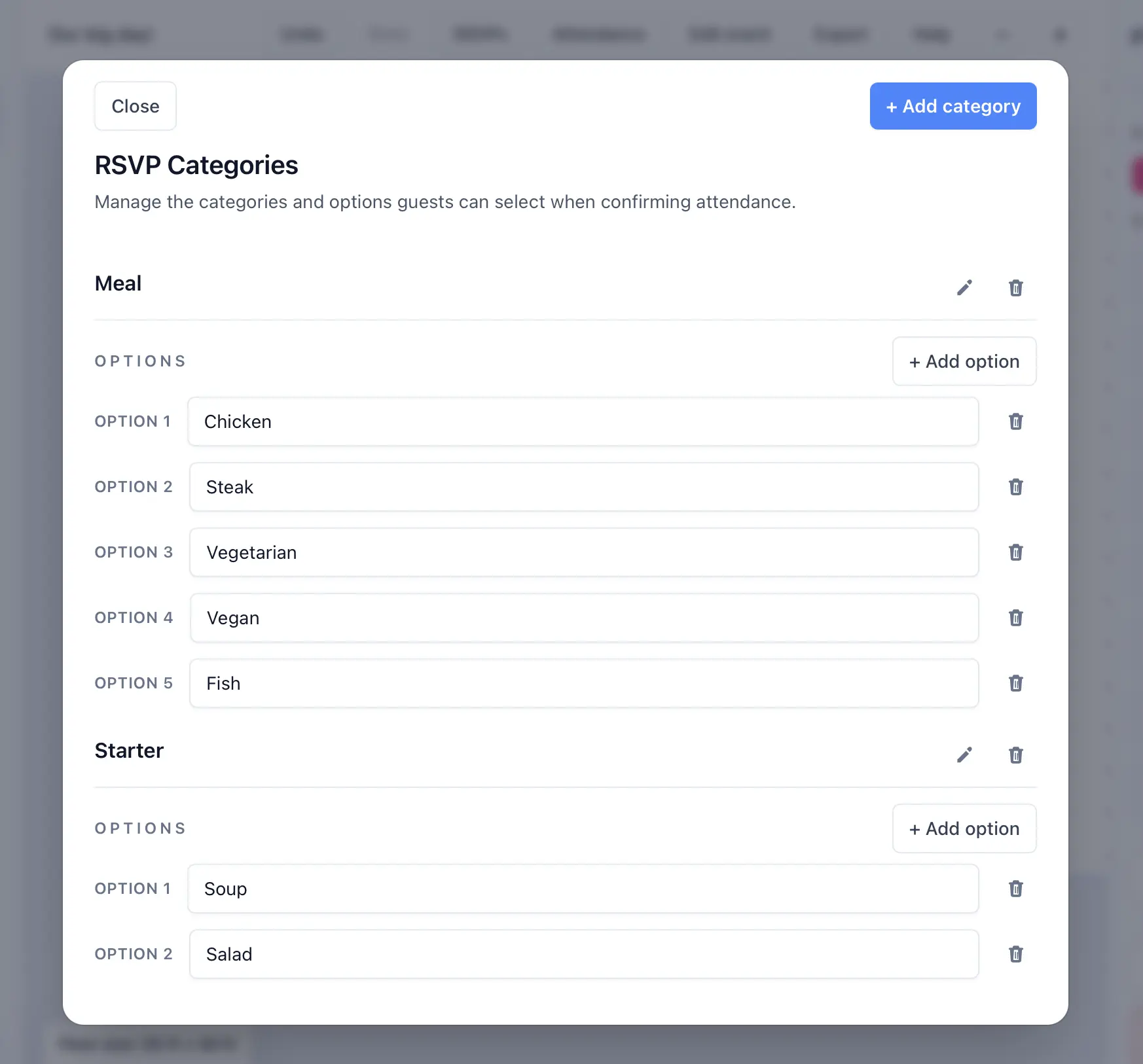Delete the Vegan option
This screenshot has width=1143, height=1064.
click(x=1015, y=618)
